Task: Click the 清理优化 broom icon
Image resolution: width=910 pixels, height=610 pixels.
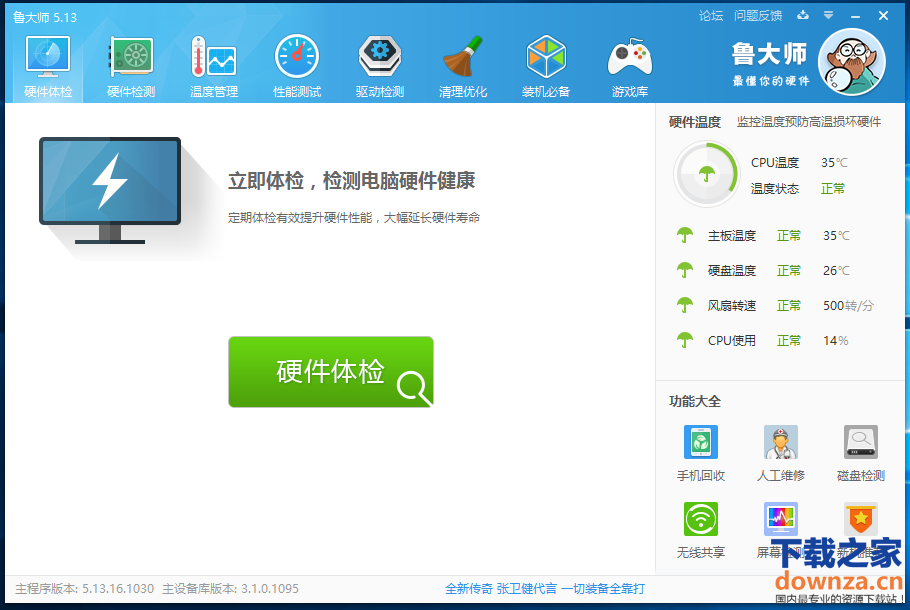Action: tap(463, 67)
